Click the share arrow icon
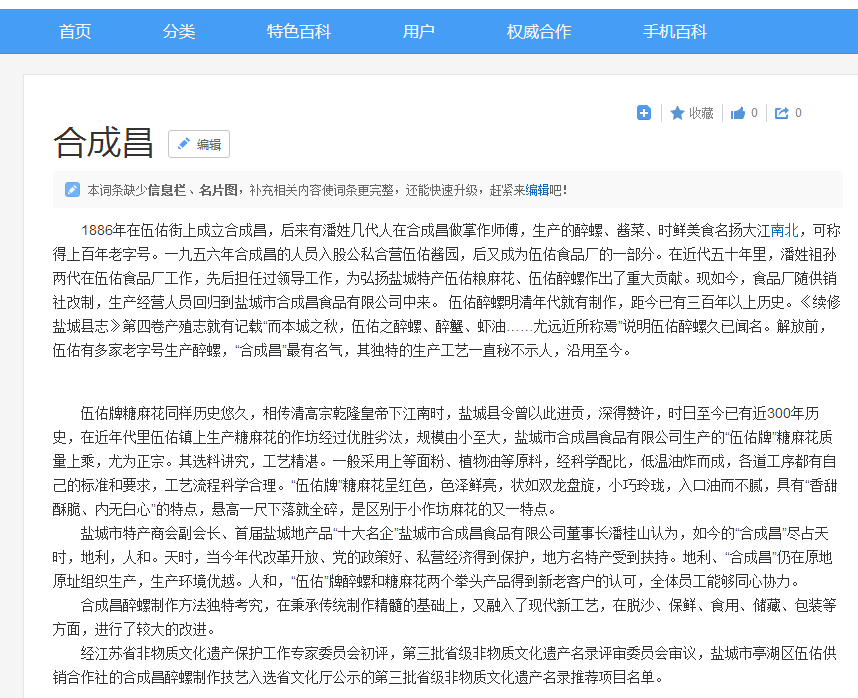Viewport: 858px width, 698px height. (781, 113)
